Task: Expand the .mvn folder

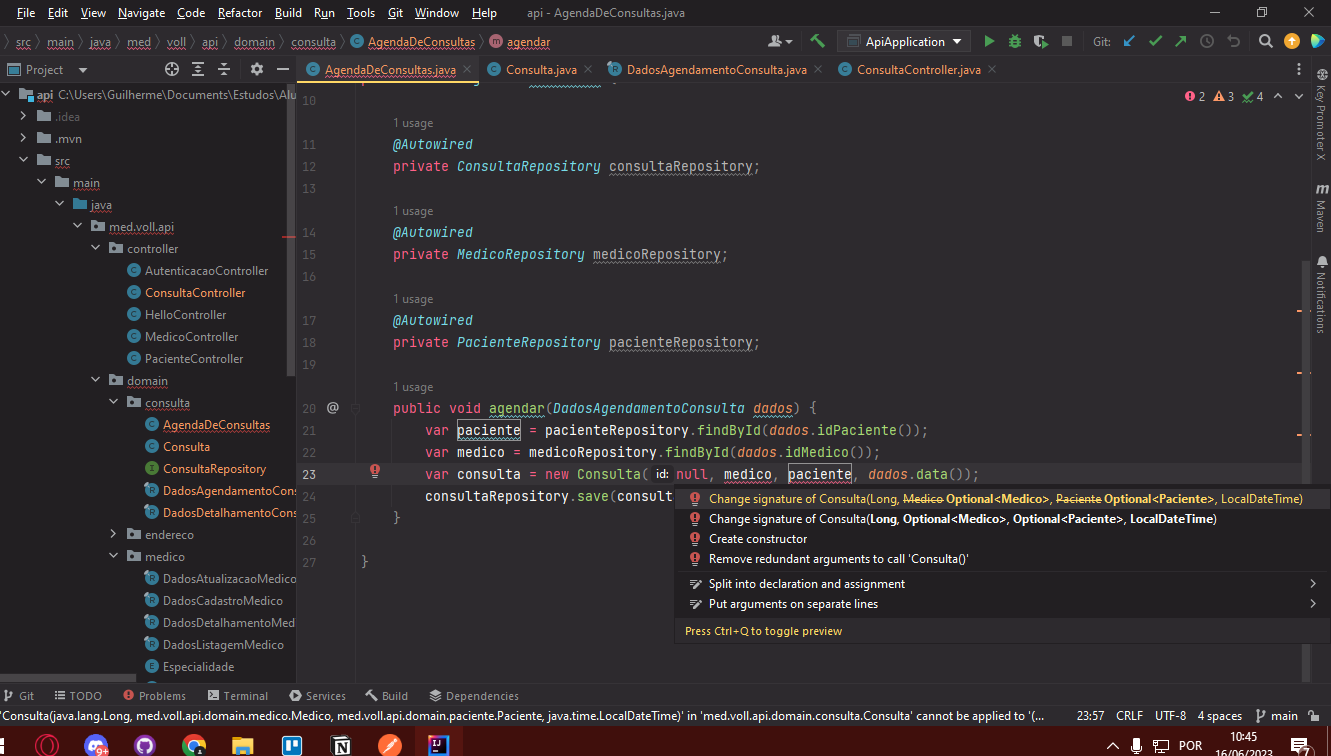Action: point(24,139)
